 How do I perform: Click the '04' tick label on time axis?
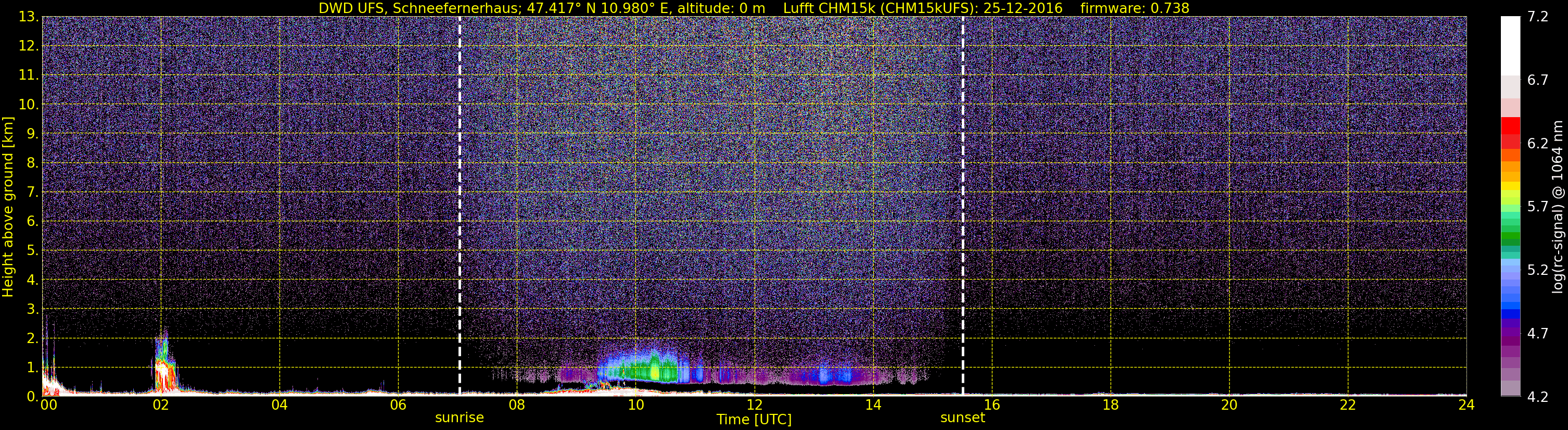279,405
